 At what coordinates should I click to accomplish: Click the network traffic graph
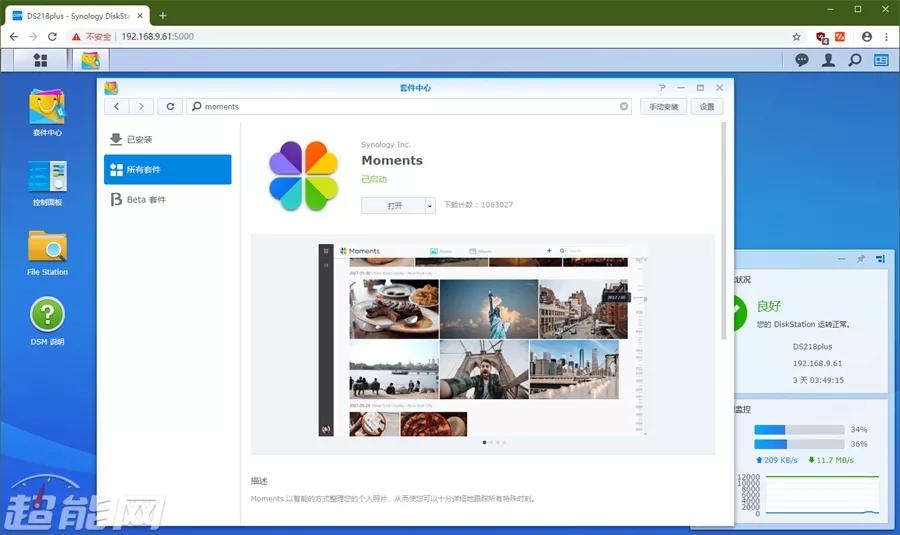pyautogui.click(x=821, y=495)
